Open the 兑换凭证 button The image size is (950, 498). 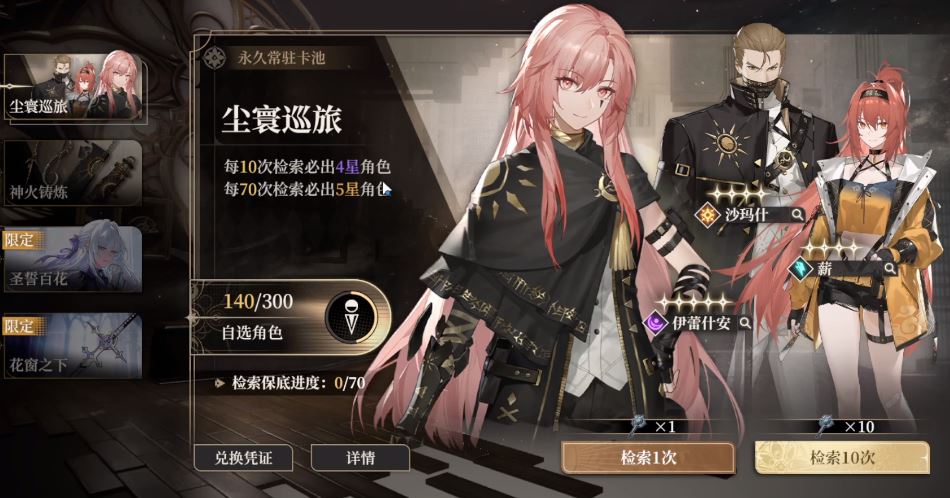[x=244, y=458]
